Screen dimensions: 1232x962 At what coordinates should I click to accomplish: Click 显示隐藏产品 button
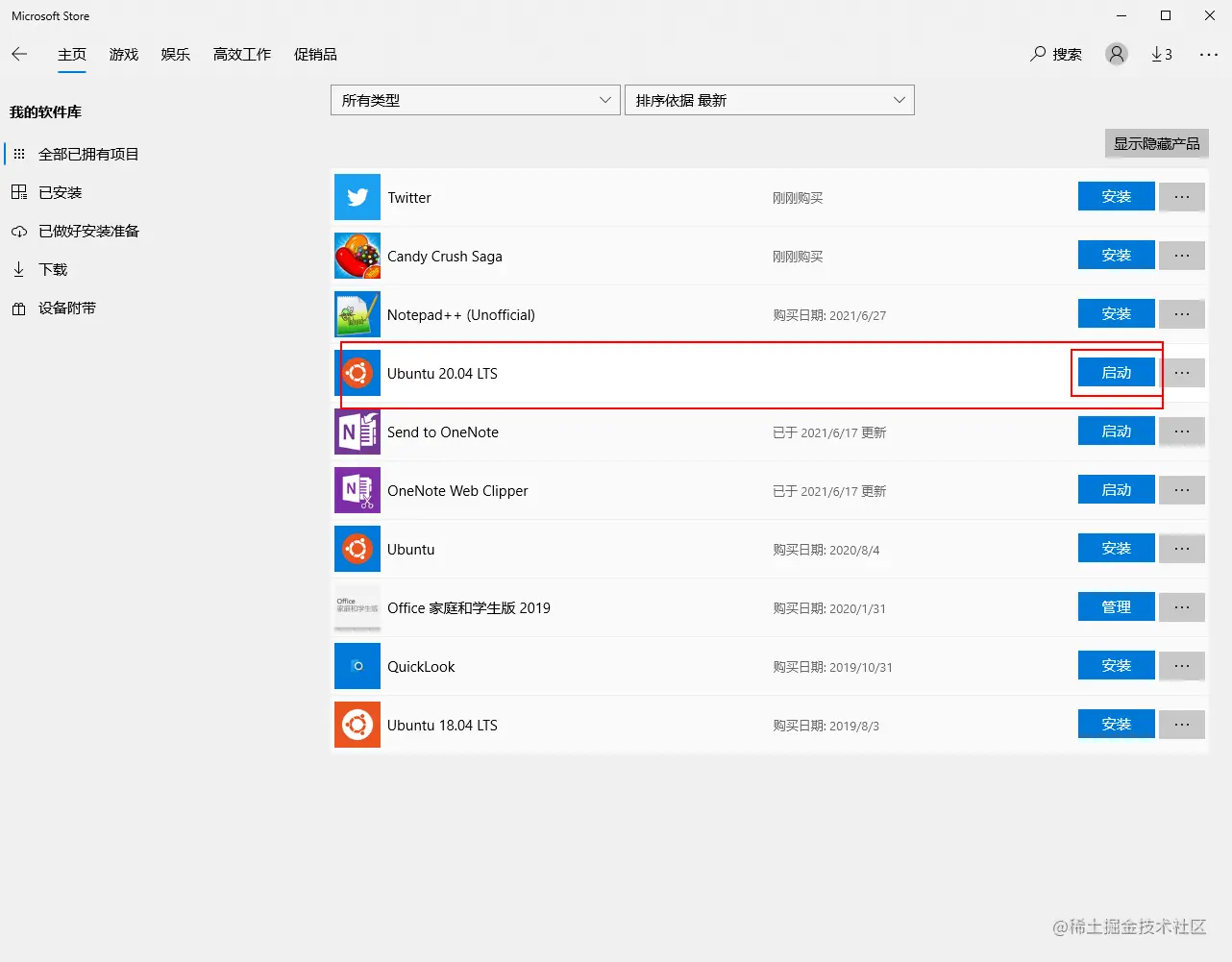pos(1156,143)
